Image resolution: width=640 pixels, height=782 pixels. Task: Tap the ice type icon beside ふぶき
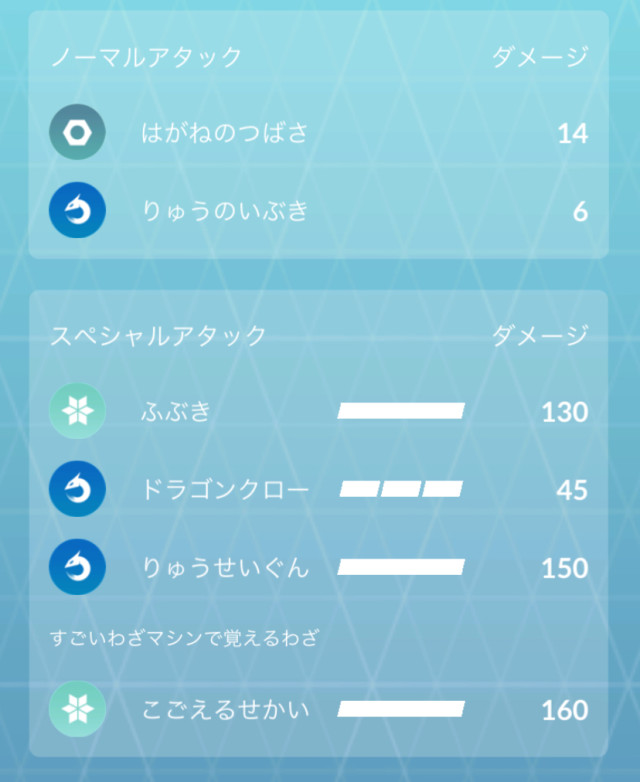pyautogui.click(x=77, y=411)
